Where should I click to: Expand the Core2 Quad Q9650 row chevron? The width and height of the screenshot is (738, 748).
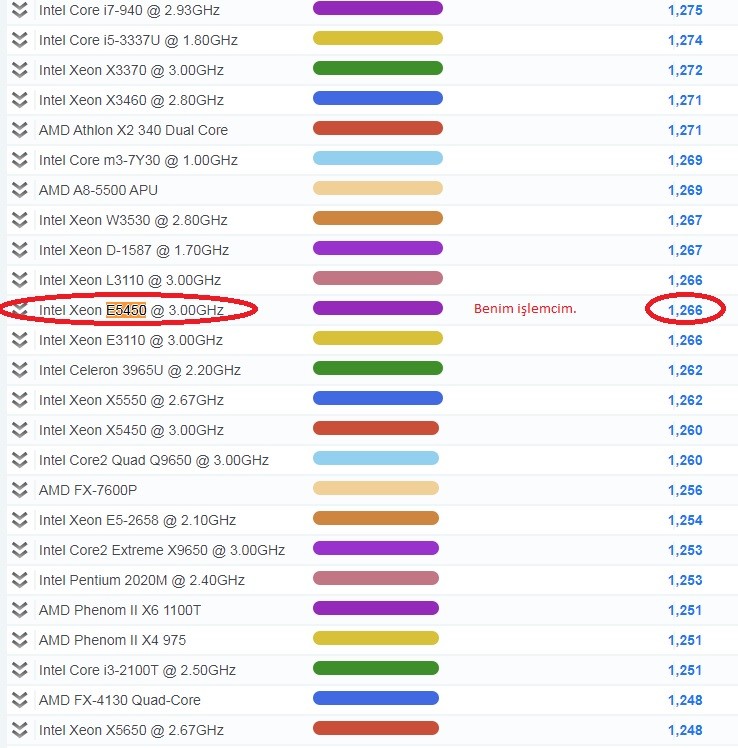click(x=20, y=460)
